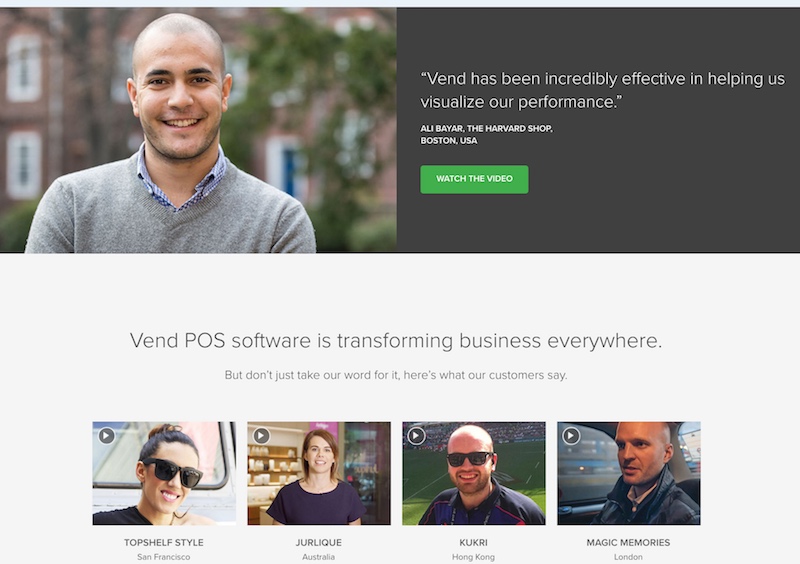Click the San Francisco location text
The height and width of the screenshot is (564, 800).
(x=164, y=557)
